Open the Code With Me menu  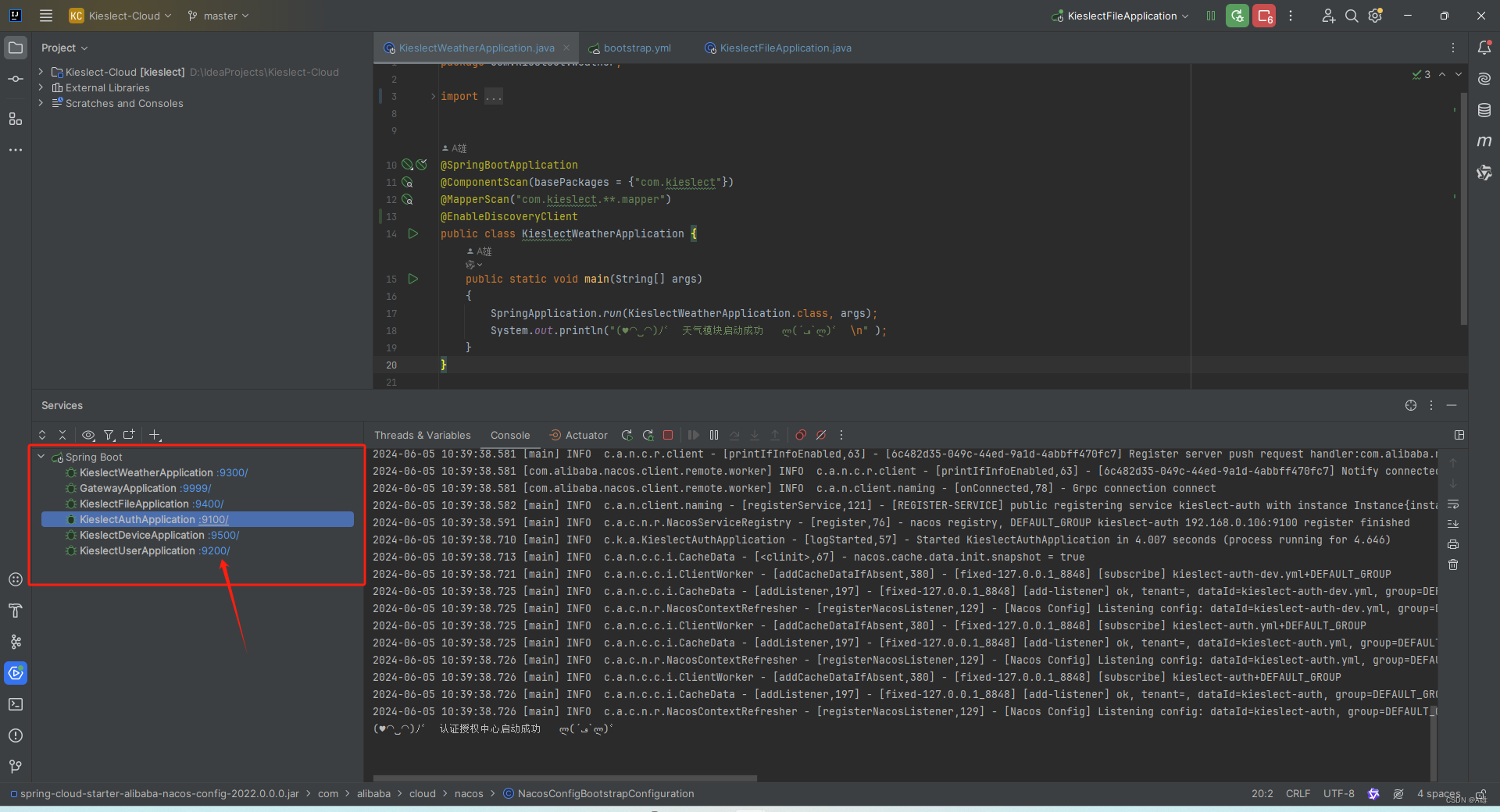click(x=1328, y=16)
